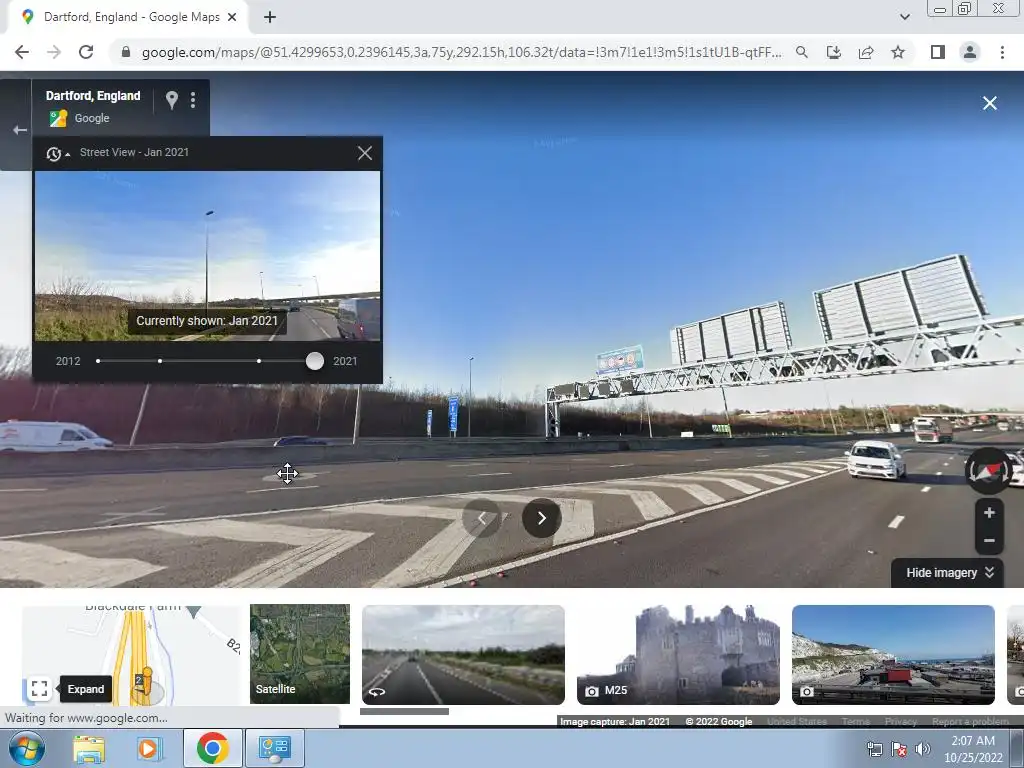This screenshot has width=1024, height=768.
Task: Open the Chrome three-dot menu
Action: (x=1002, y=52)
